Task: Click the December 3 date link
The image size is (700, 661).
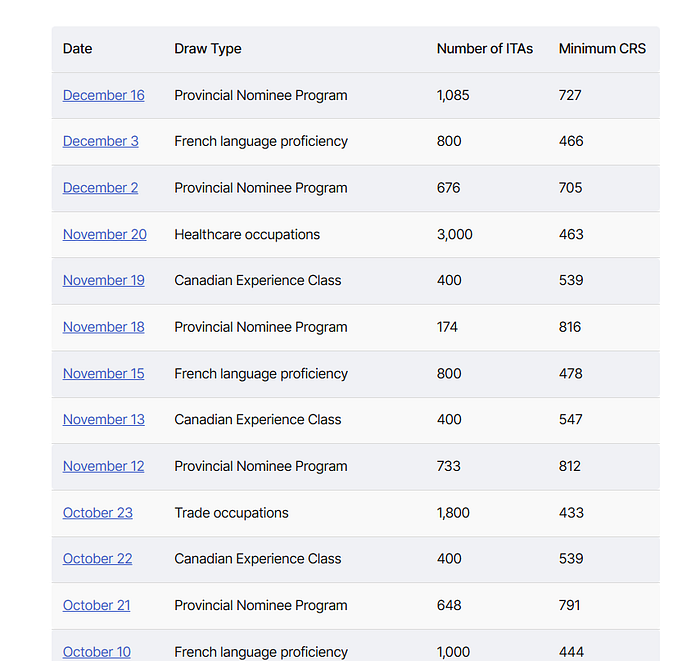Action: click(100, 142)
